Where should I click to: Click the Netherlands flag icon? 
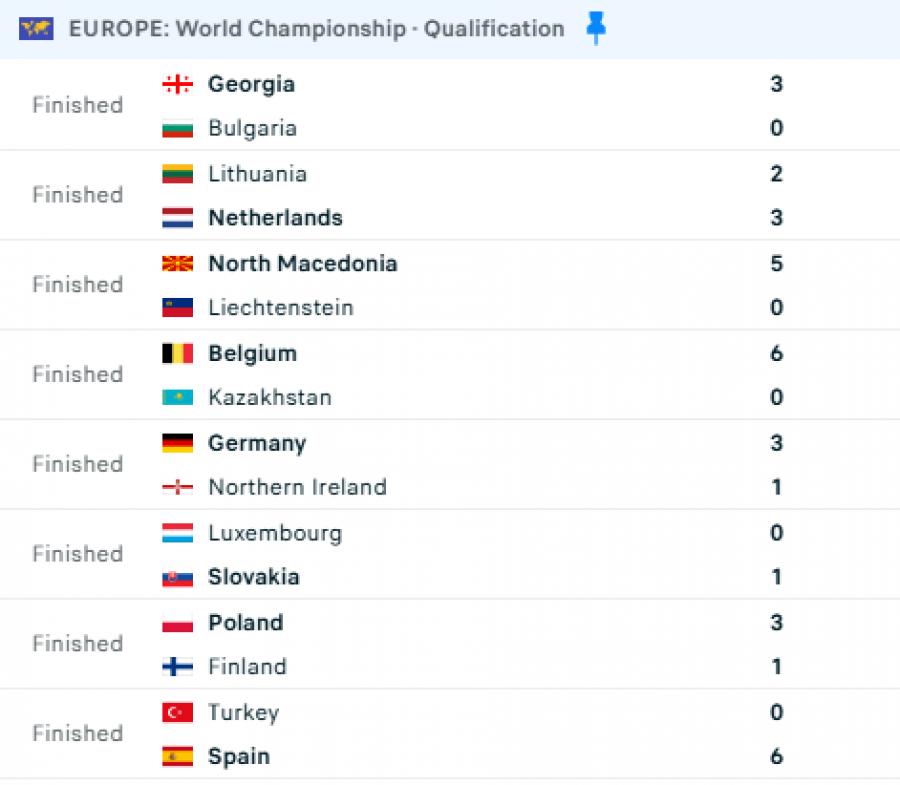click(x=177, y=218)
